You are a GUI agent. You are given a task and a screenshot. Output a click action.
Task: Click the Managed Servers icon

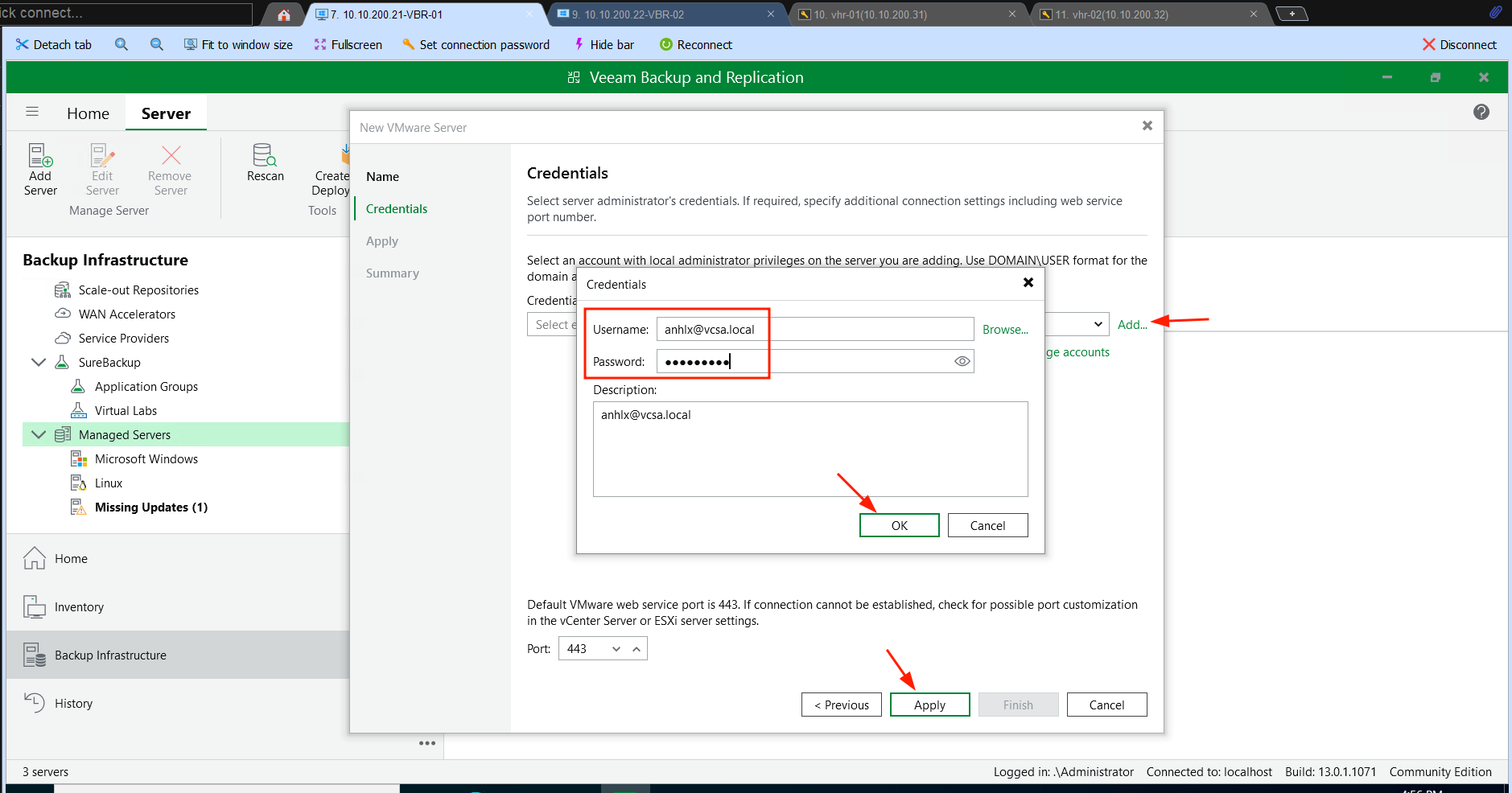62,434
